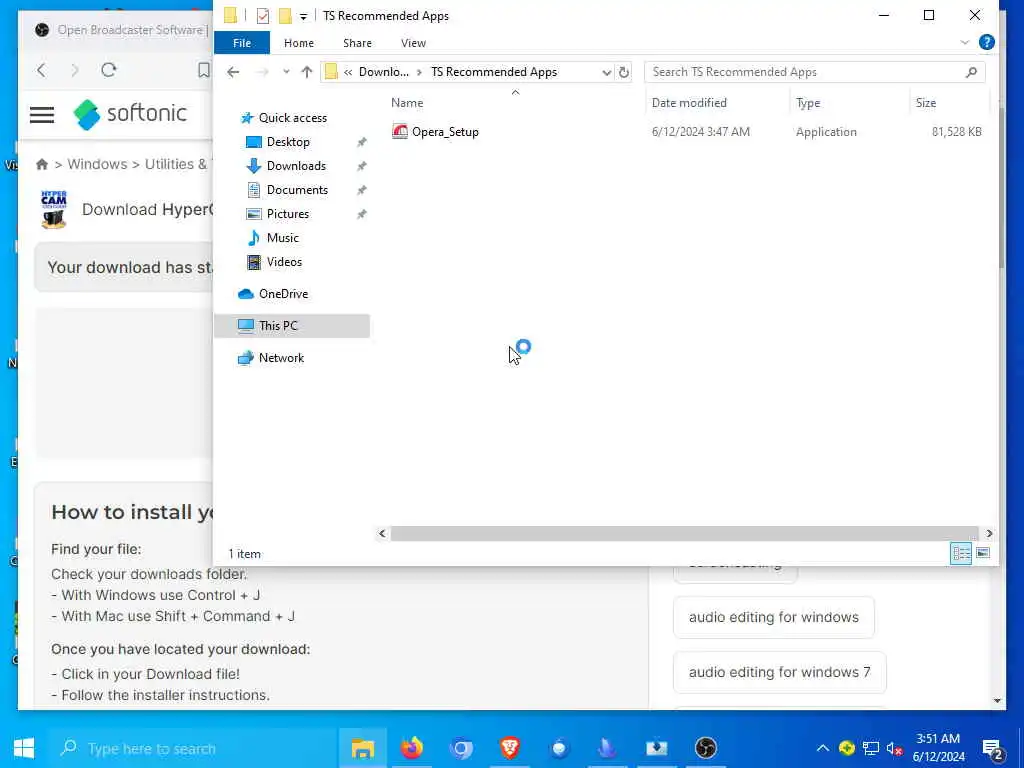
Task: Open the Opera_Setup application file
Action: pos(436,132)
